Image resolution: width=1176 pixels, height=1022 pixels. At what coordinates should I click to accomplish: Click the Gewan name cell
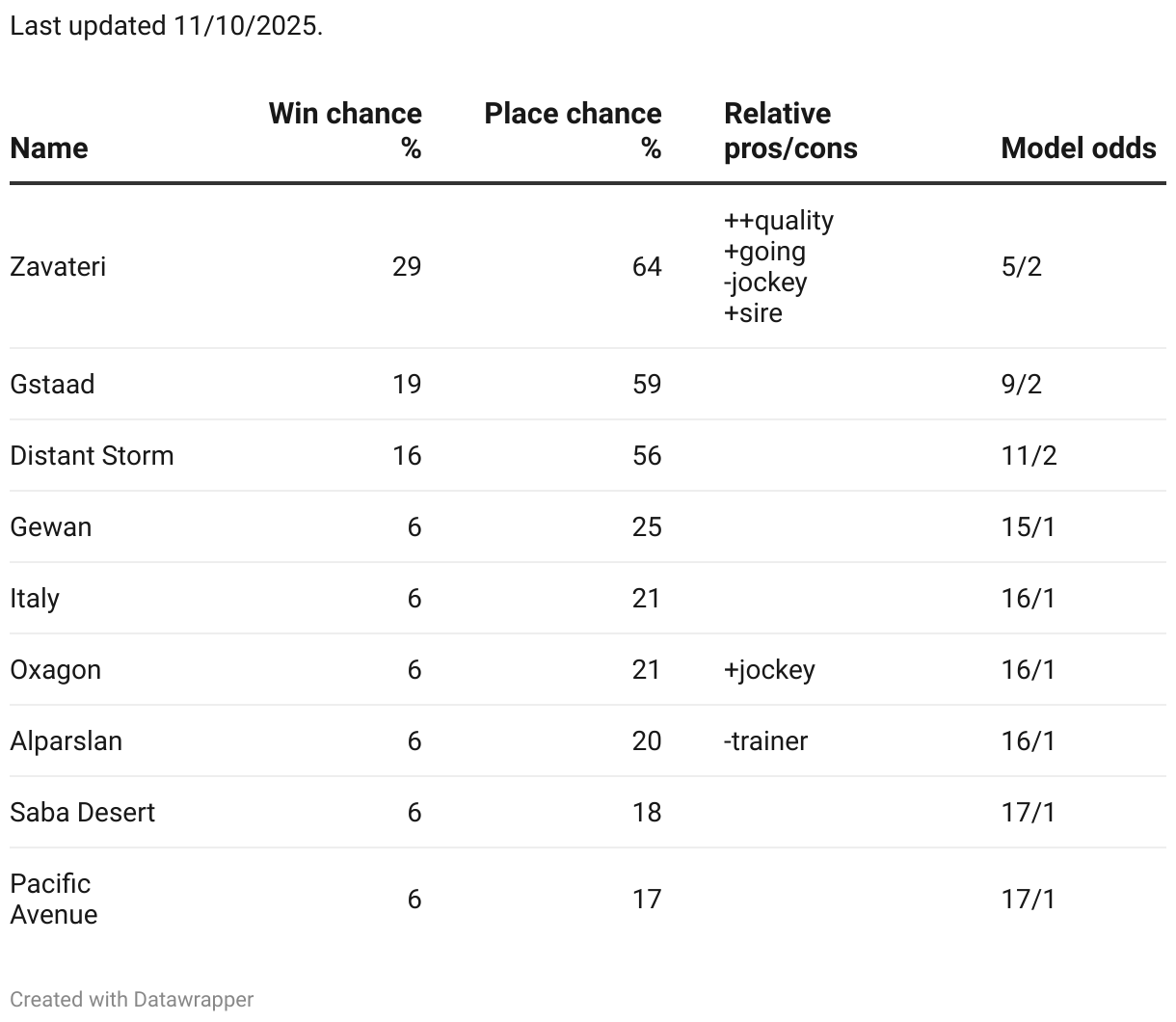point(51,526)
